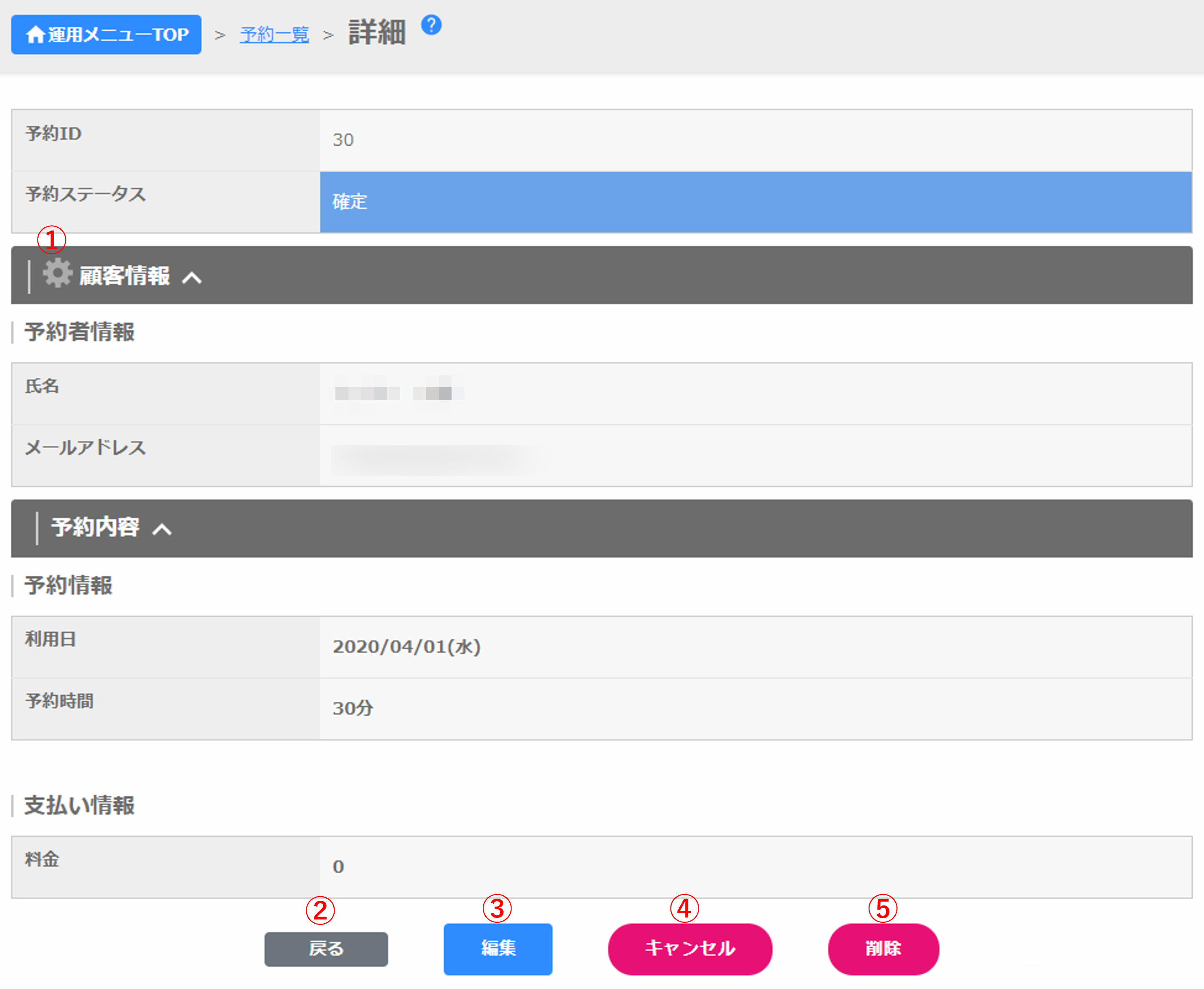Collapse the 顧客情報 section chevron
Screen dimensions: 1204x989
tap(192, 278)
